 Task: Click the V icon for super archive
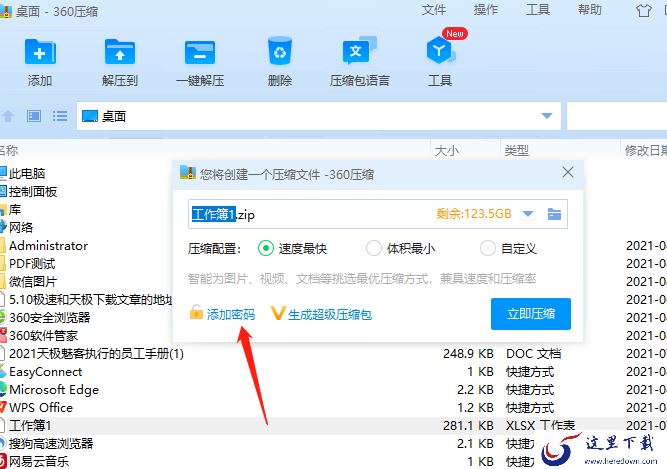point(278,313)
